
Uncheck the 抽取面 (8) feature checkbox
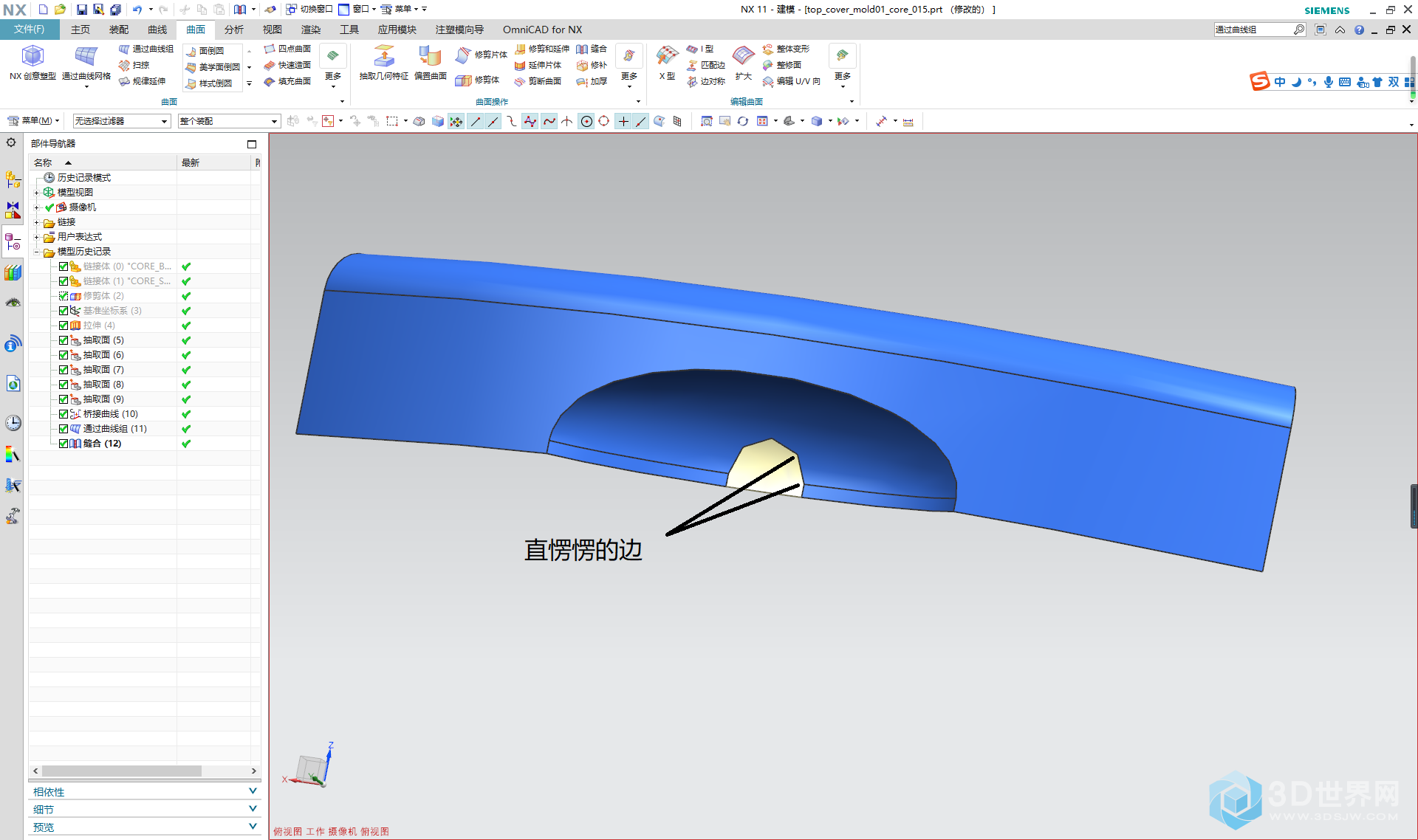tap(64, 385)
